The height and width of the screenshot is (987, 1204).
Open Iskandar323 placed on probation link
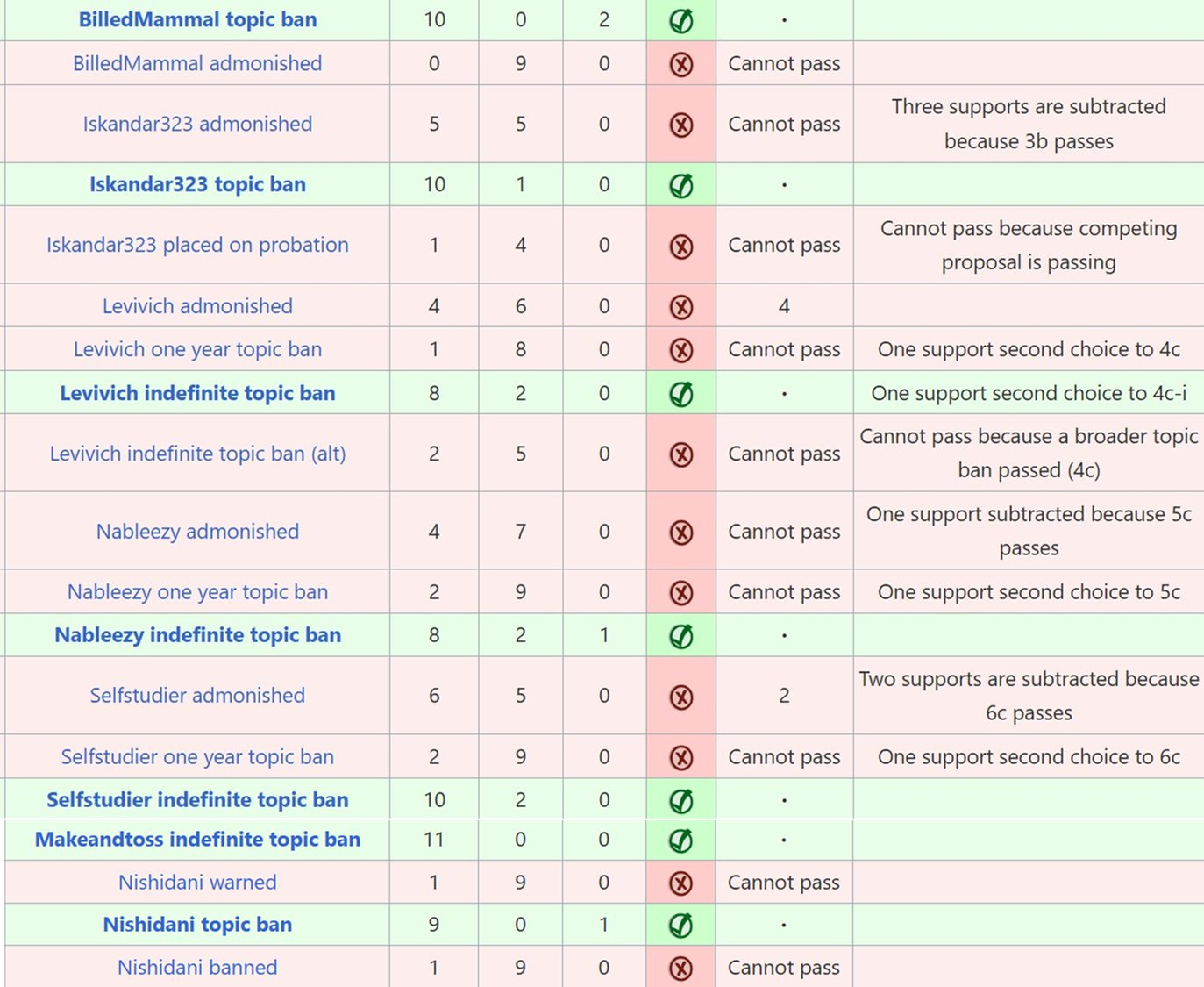197,245
